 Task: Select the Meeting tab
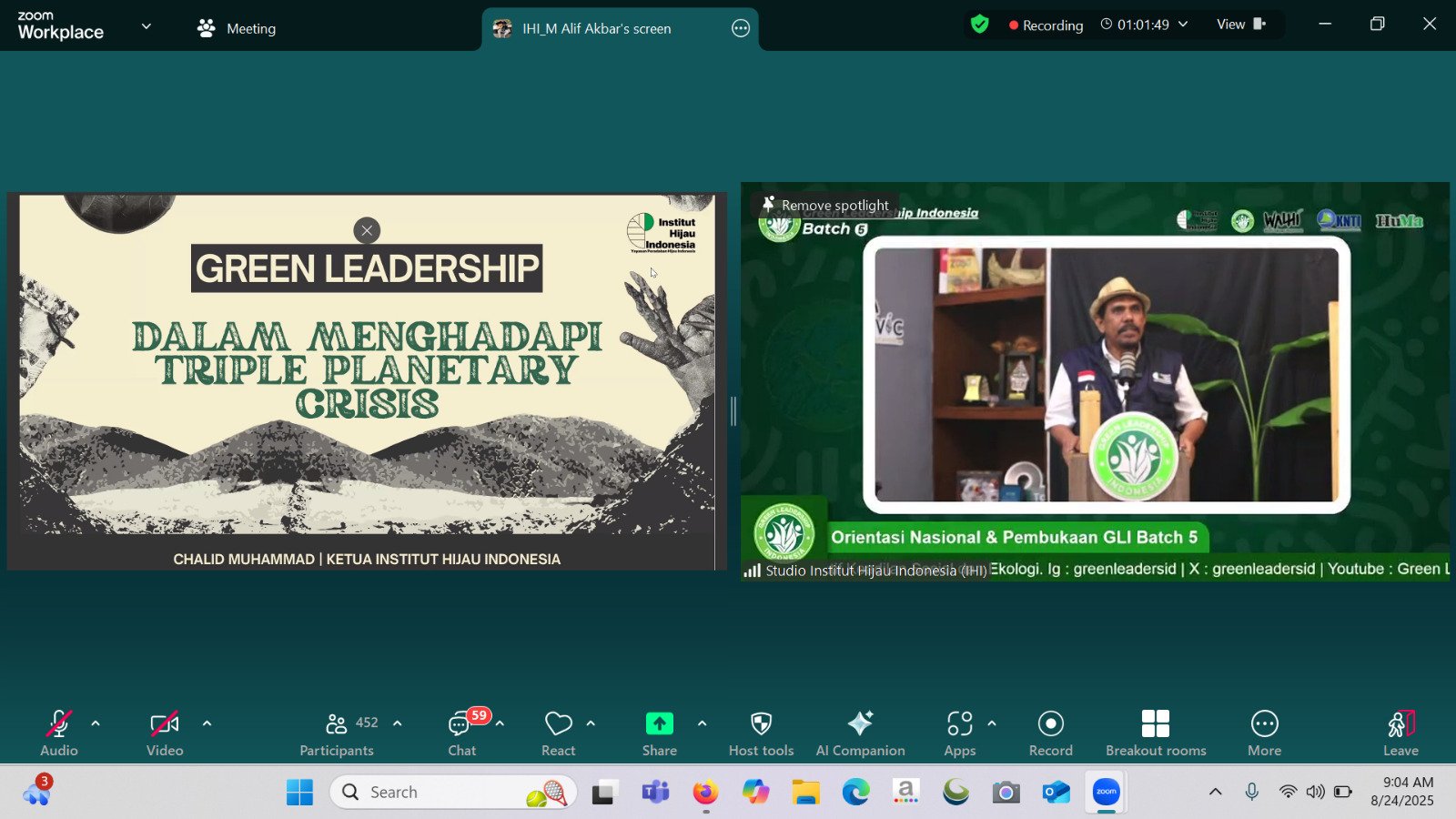coord(237,28)
